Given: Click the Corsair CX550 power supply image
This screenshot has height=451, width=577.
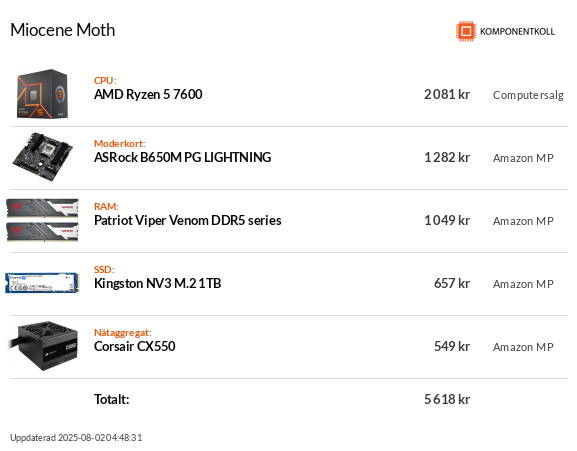Looking at the screenshot, I should (42, 346).
